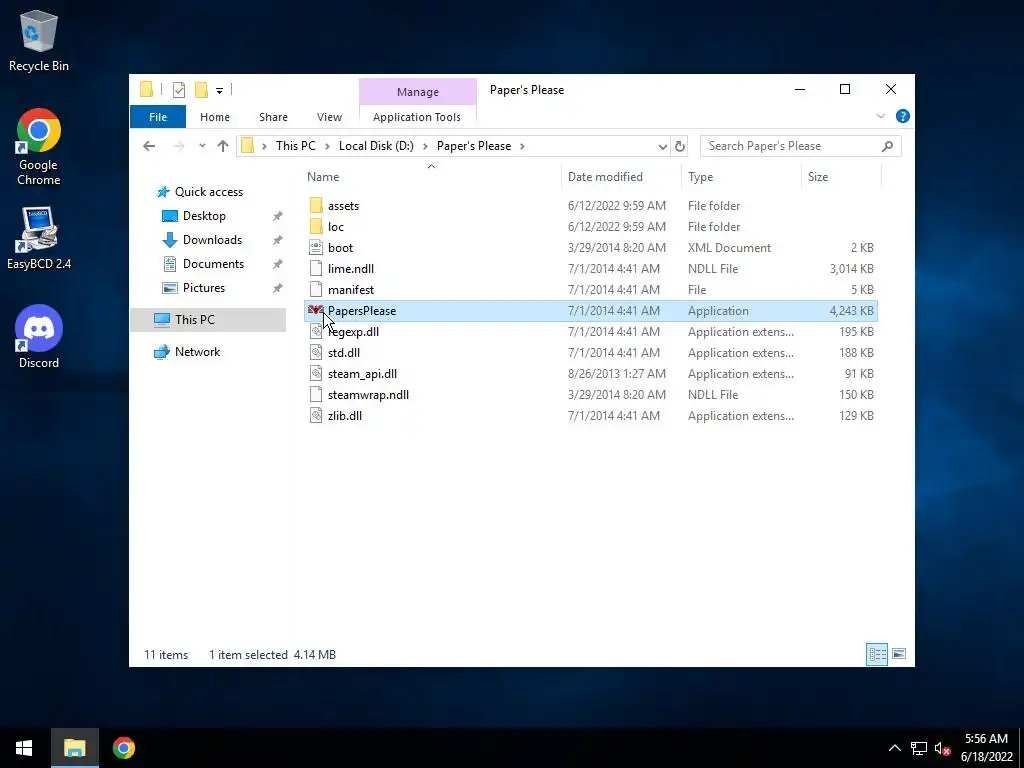Click Paper's Please breadcrumb segment

coord(473,146)
